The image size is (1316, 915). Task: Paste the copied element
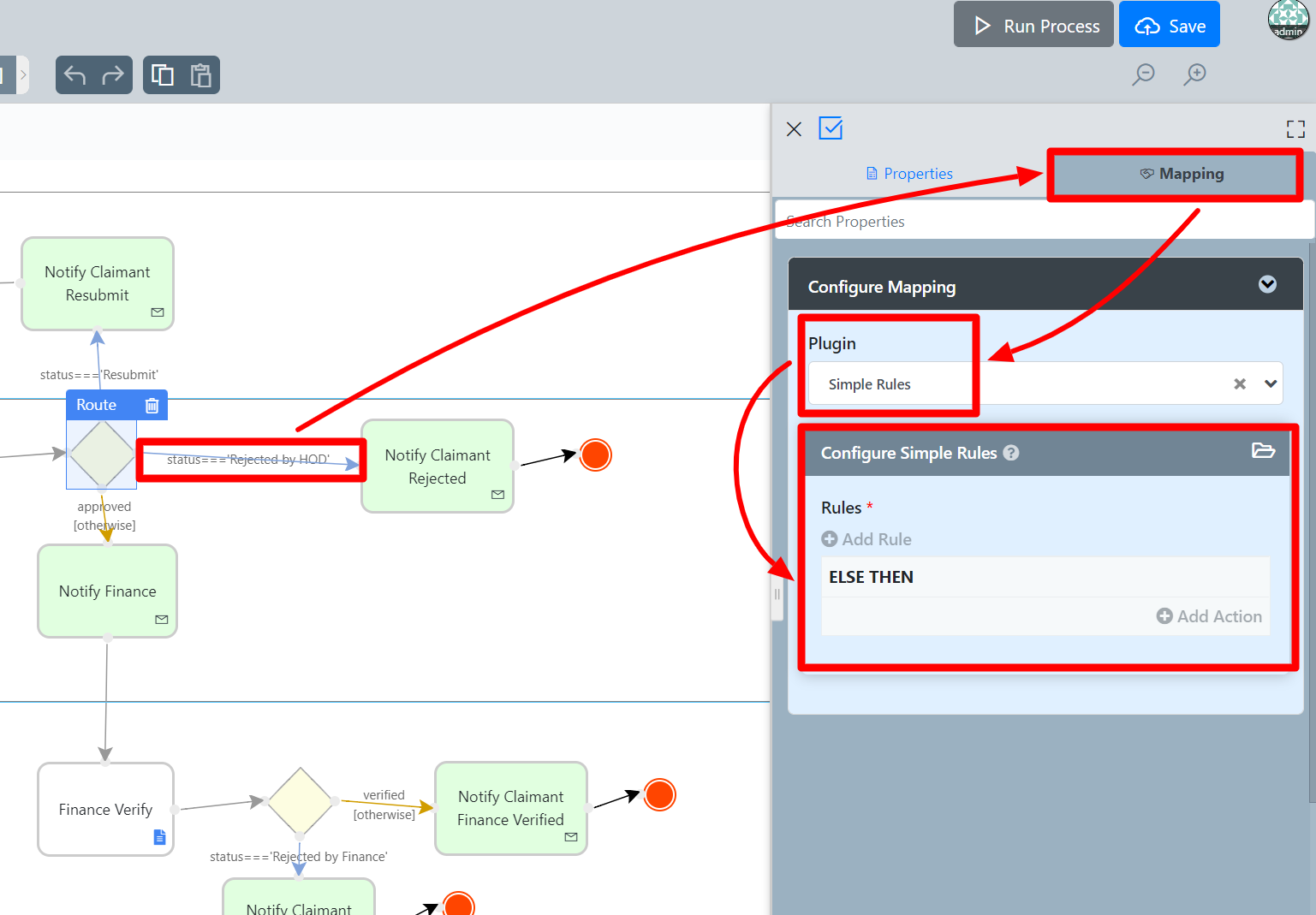point(200,75)
